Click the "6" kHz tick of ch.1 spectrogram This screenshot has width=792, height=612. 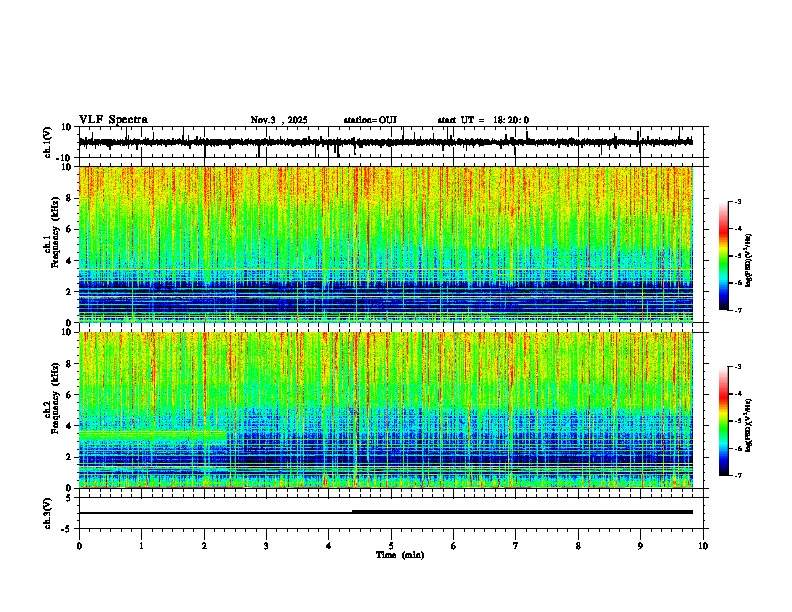pos(70,229)
